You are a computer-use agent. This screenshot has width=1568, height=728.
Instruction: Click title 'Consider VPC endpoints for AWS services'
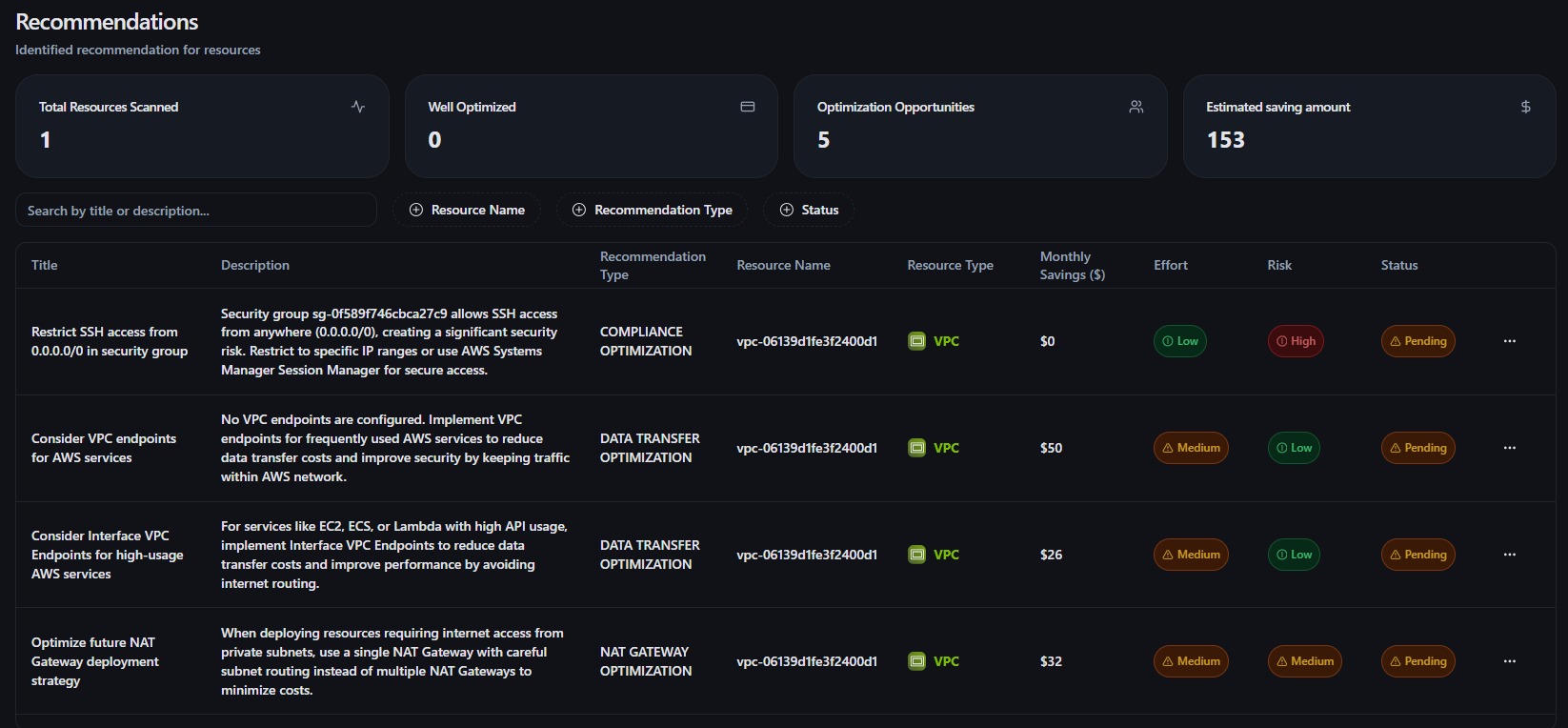pos(104,448)
